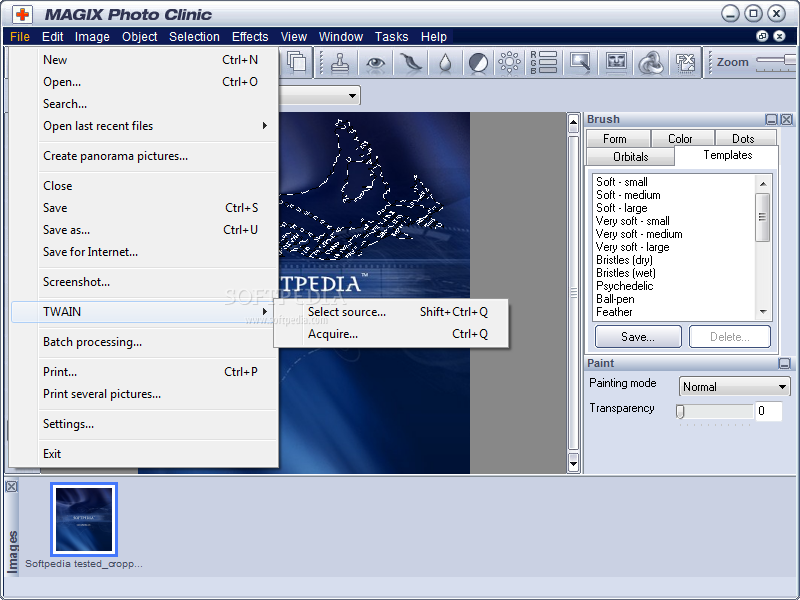Click the Delete... brush template button
This screenshot has width=800, height=600.
pyautogui.click(x=730, y=337)
